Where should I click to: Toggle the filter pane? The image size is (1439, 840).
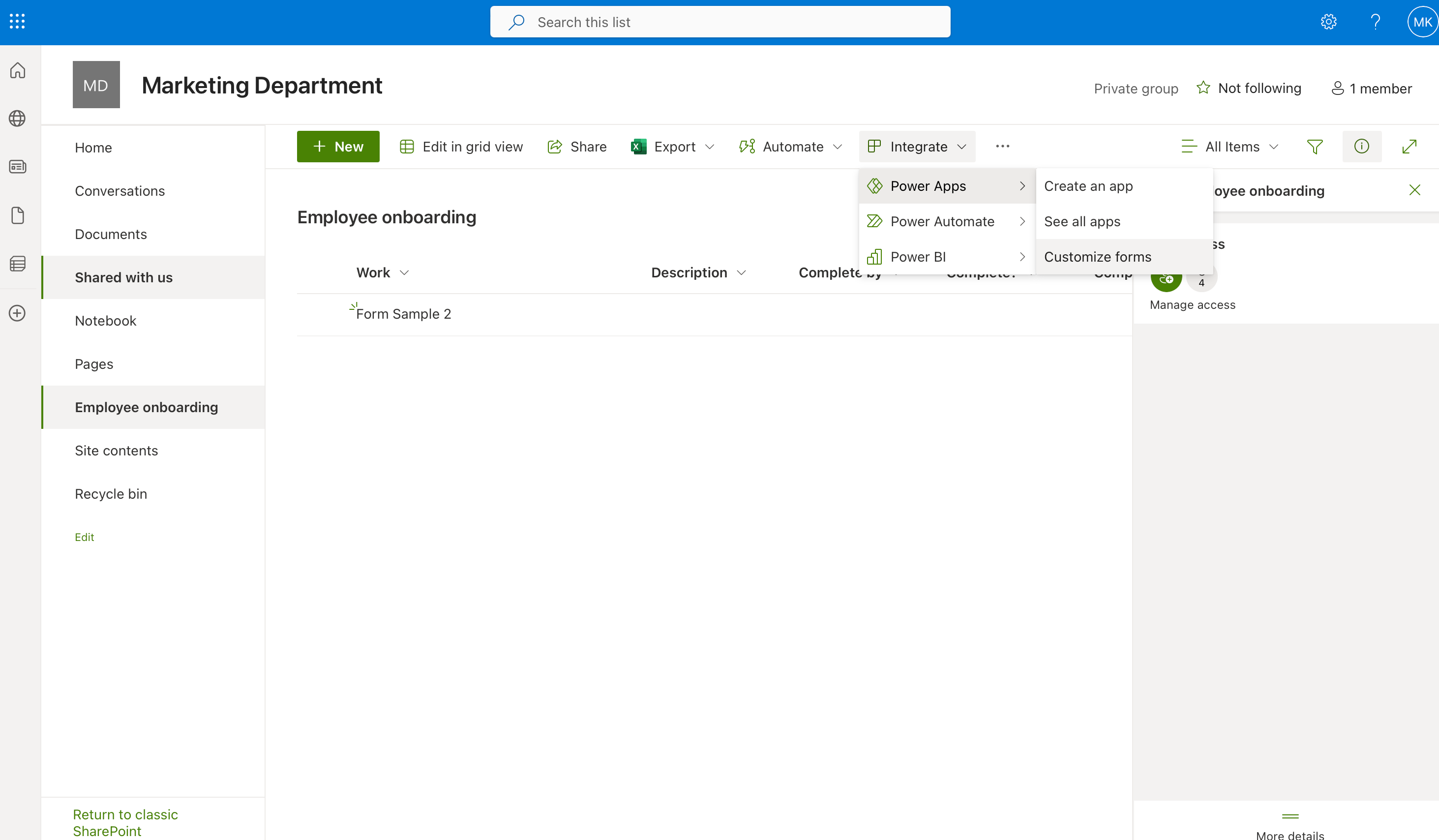1315,146
